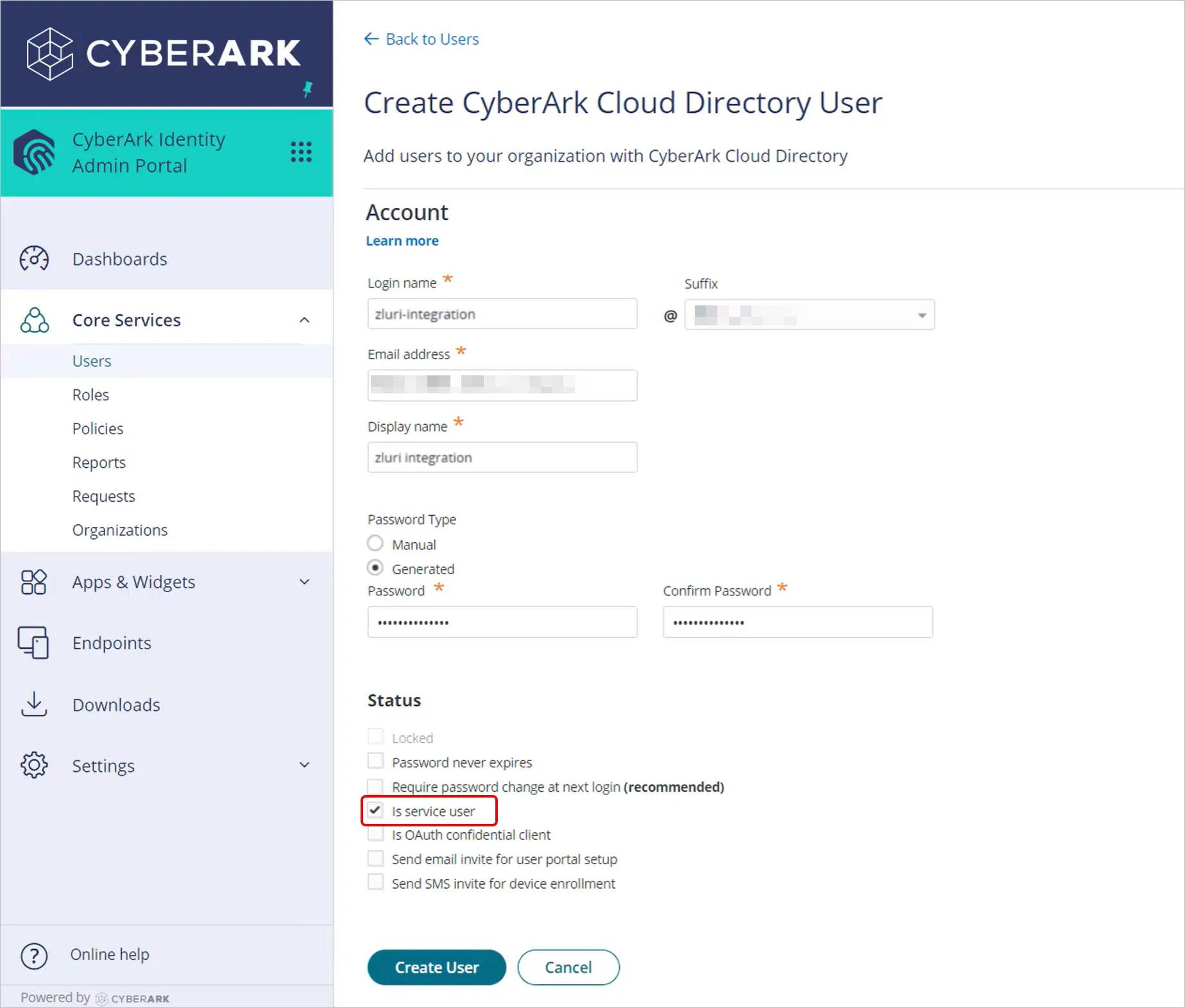
Task: Click the CyberArk Identity fingerprint icon
Action: click(x=35, y=152)
